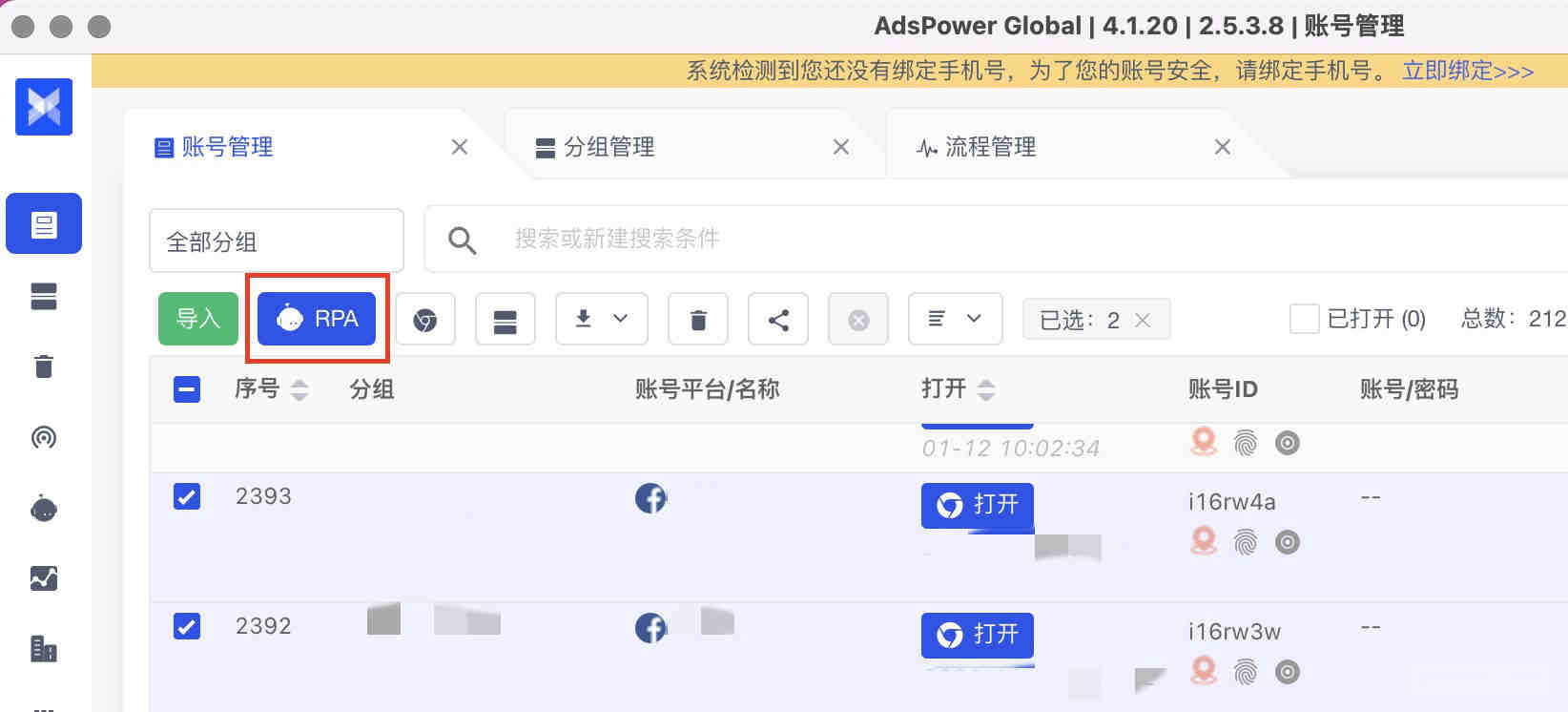Click the green 导入 import button

point(198,319)
